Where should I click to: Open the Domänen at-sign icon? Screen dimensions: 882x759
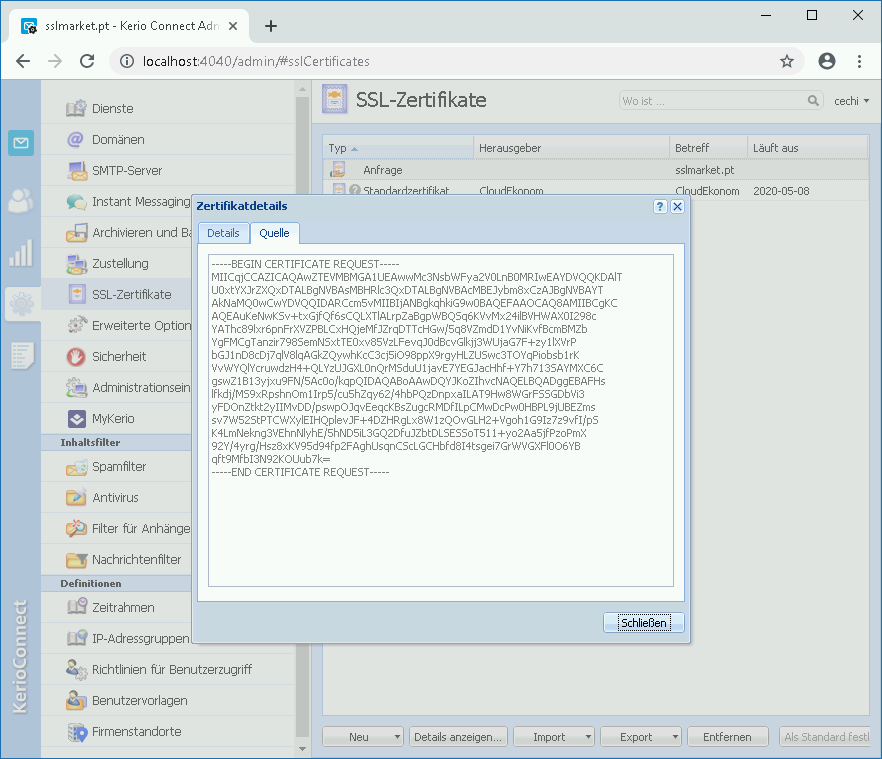[76, 139]
